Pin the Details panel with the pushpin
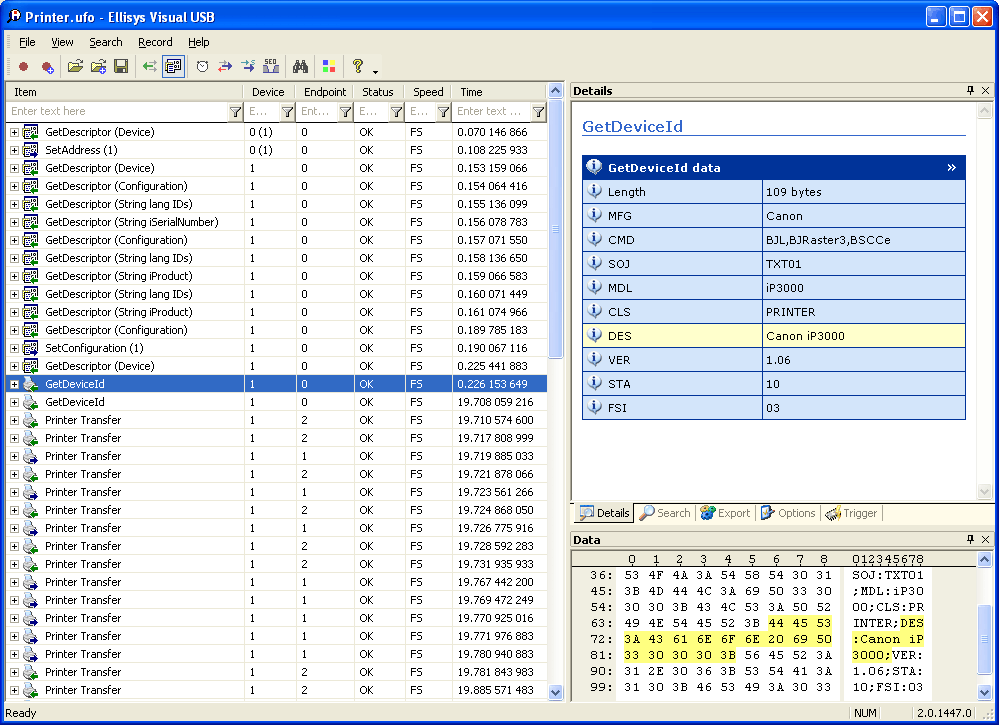999x725 pixels. click(970, 91)
